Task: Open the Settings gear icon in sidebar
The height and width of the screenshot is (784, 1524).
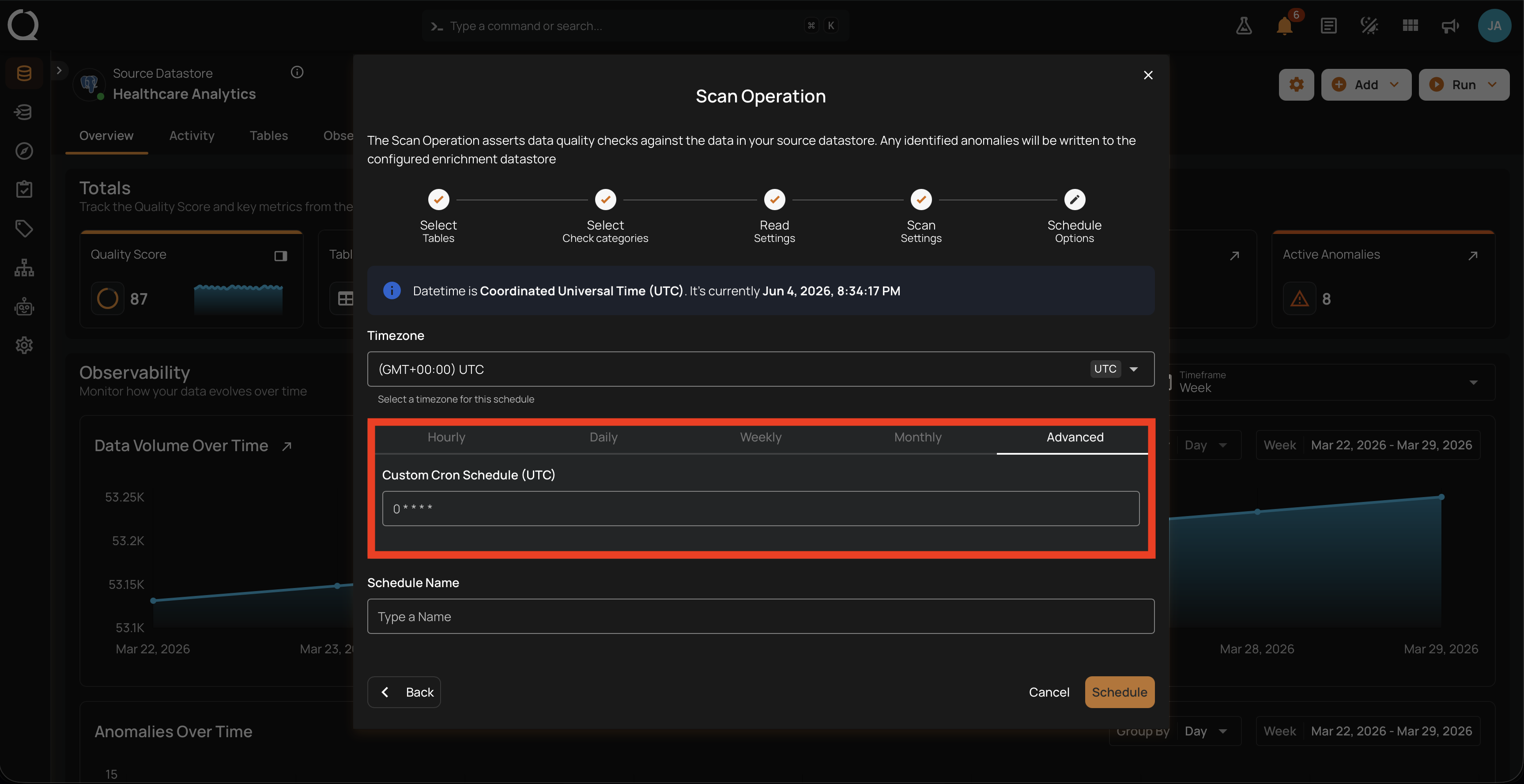Action: coord(24,345)
